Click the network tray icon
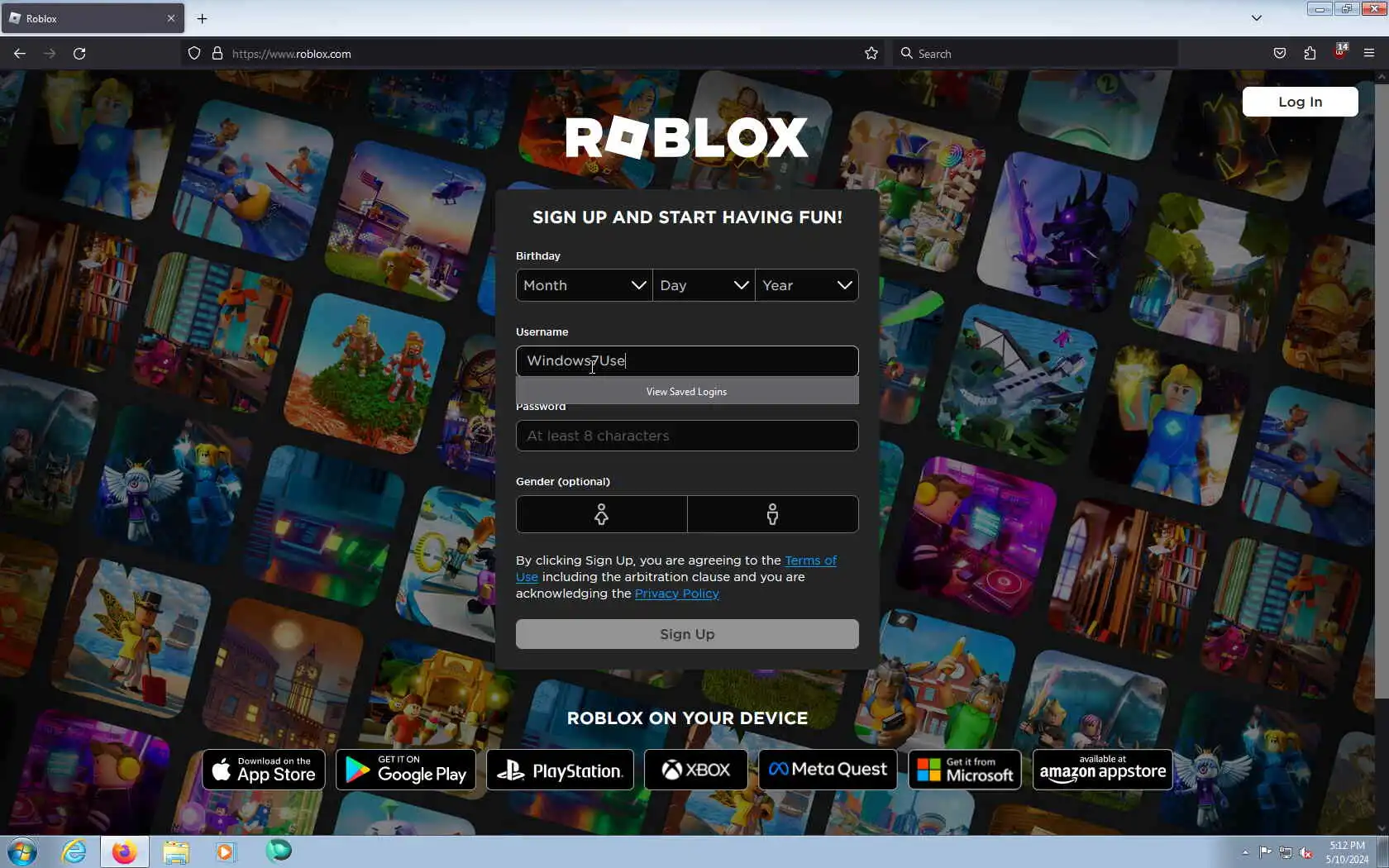Screen dimensions: 1389x868 coord(1286,852)
